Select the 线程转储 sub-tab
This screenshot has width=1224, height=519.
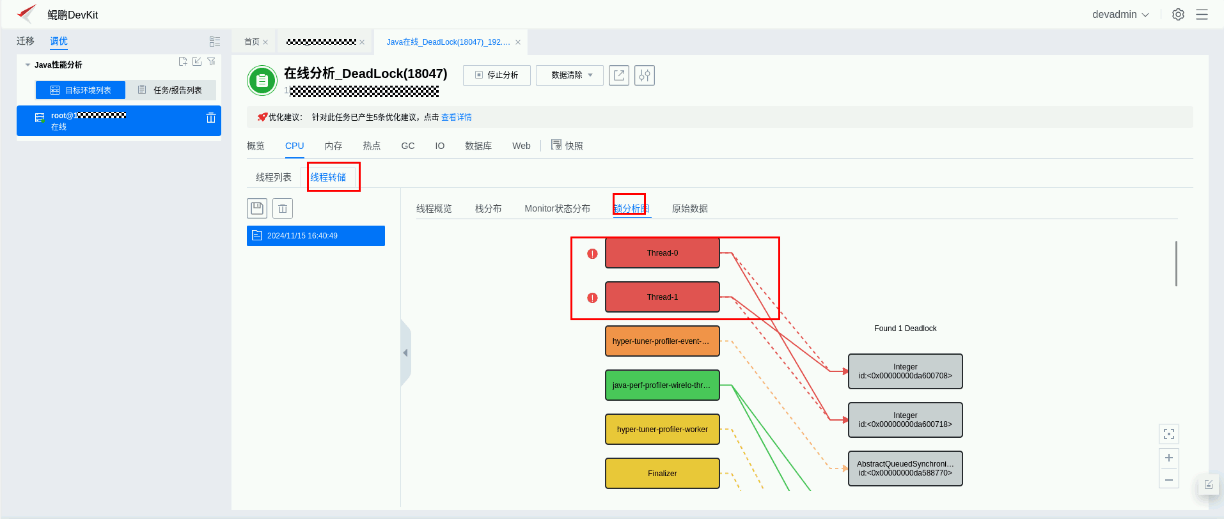coord(328,177)
